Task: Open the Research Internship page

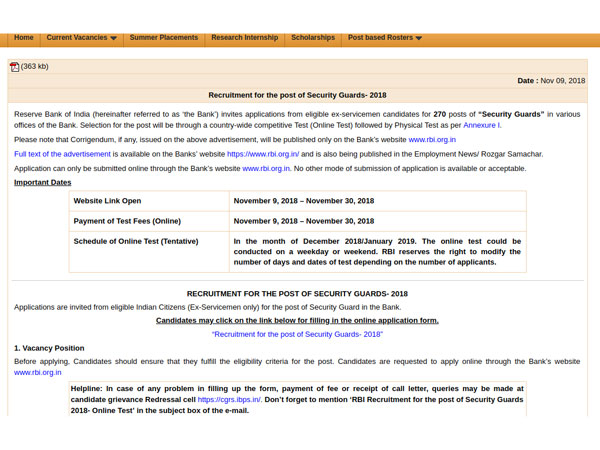Action: (x=245, y=38)
